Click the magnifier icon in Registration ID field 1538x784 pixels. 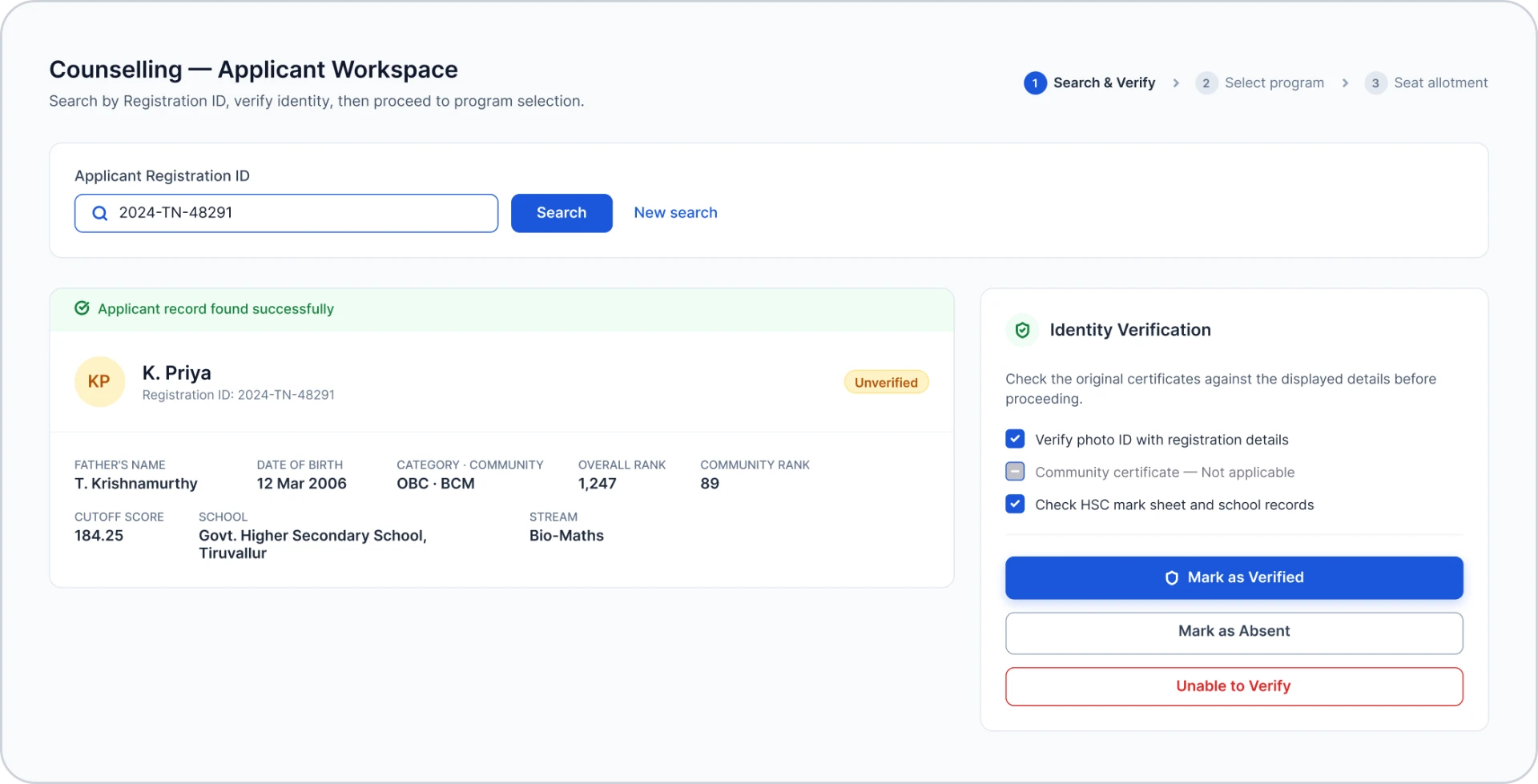coord(100,213)
